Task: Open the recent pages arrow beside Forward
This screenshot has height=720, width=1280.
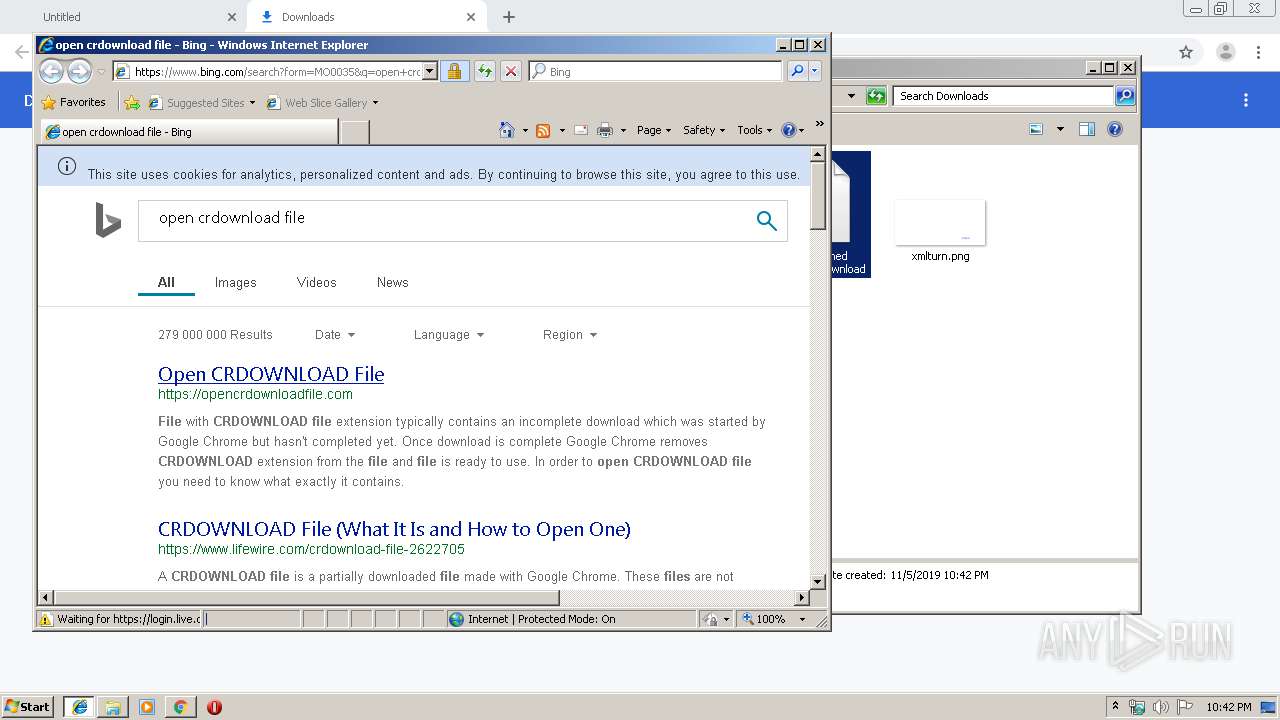Action: pos(101,72)
